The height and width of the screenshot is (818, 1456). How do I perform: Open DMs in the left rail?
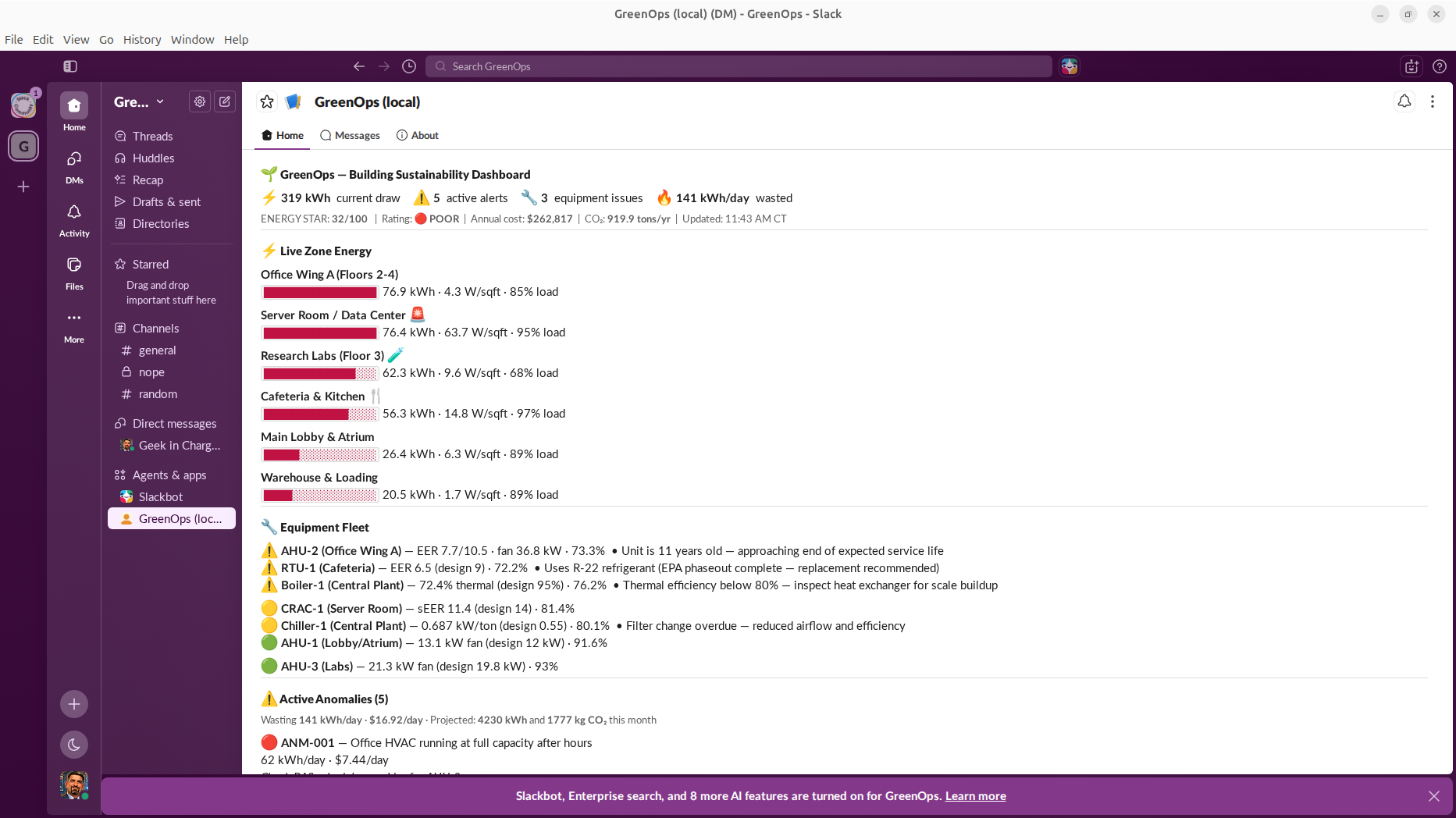pos(74,165)
